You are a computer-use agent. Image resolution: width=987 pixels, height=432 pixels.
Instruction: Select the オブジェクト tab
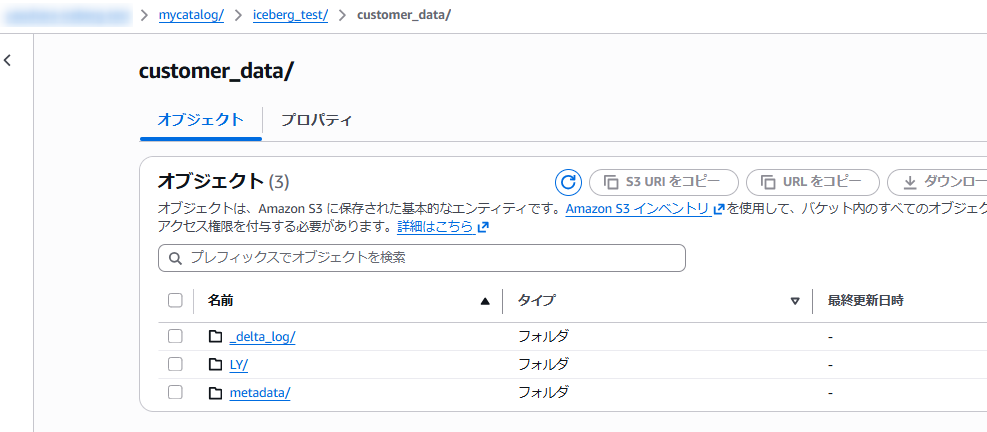click(200, 120)
